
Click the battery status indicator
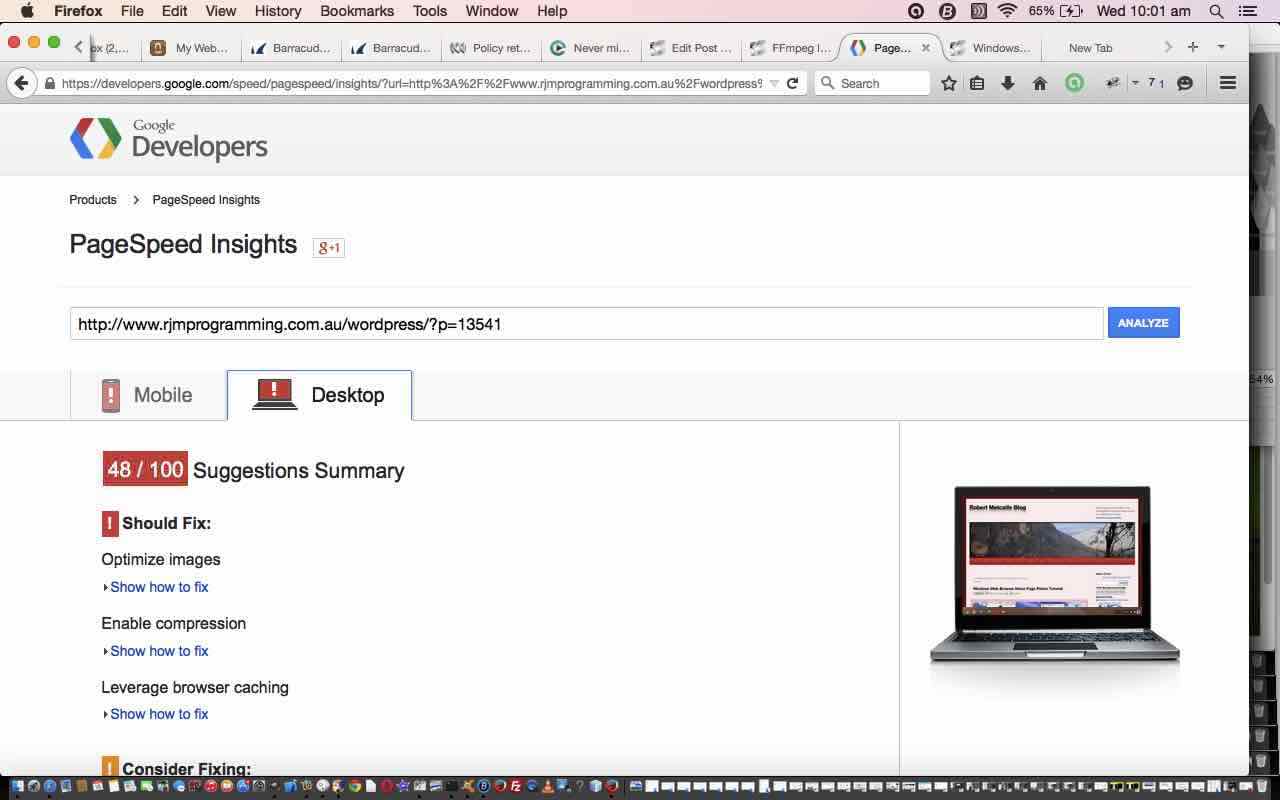[1056, 11]
